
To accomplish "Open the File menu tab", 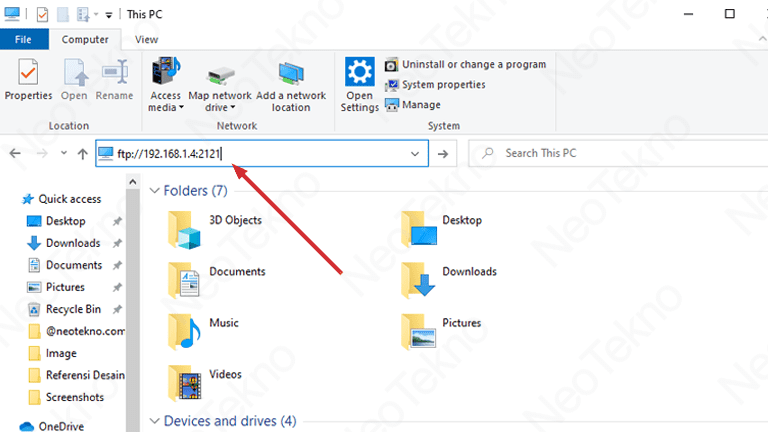I will pos(24,39).
